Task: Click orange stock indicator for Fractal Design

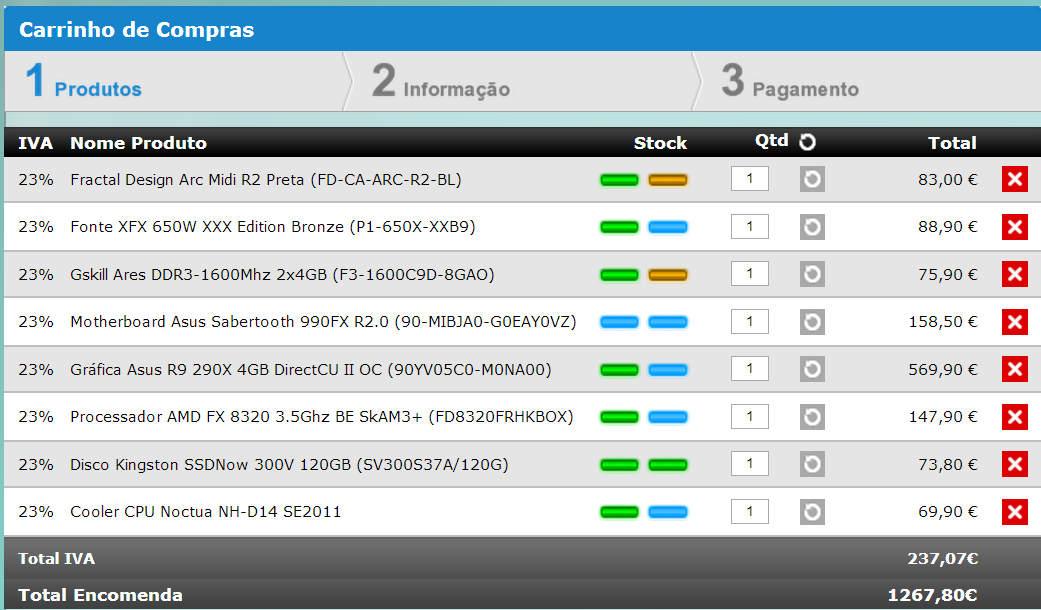Action: click(x=667, y=180)
